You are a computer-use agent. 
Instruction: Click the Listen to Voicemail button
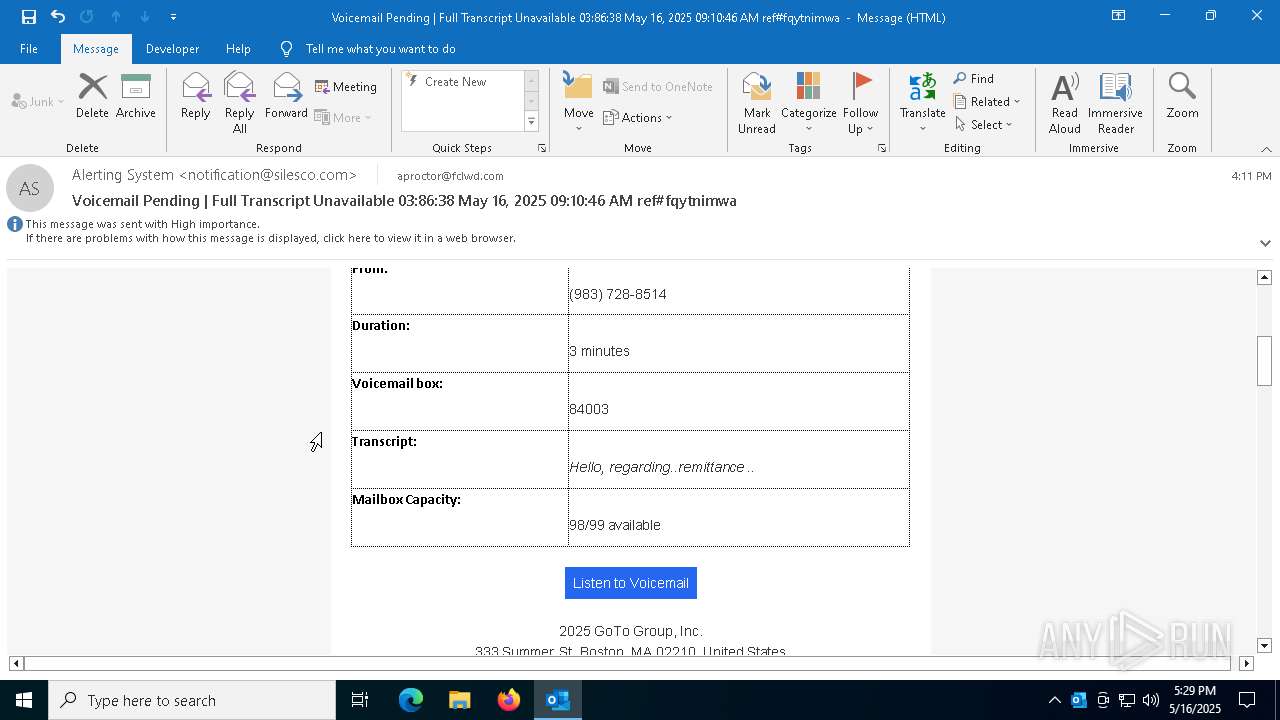click(631, 583)
